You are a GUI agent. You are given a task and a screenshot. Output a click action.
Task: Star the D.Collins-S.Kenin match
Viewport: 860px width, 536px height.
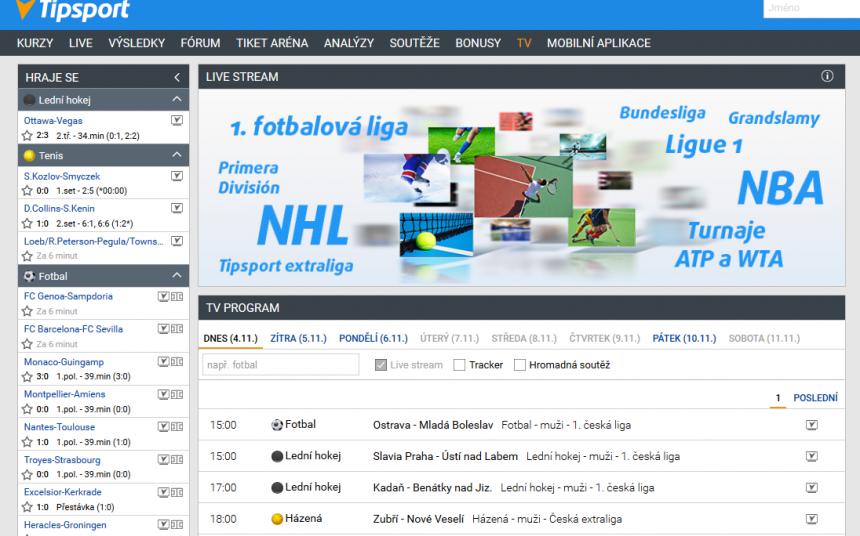pyautogui.click(x=27, y=223)
